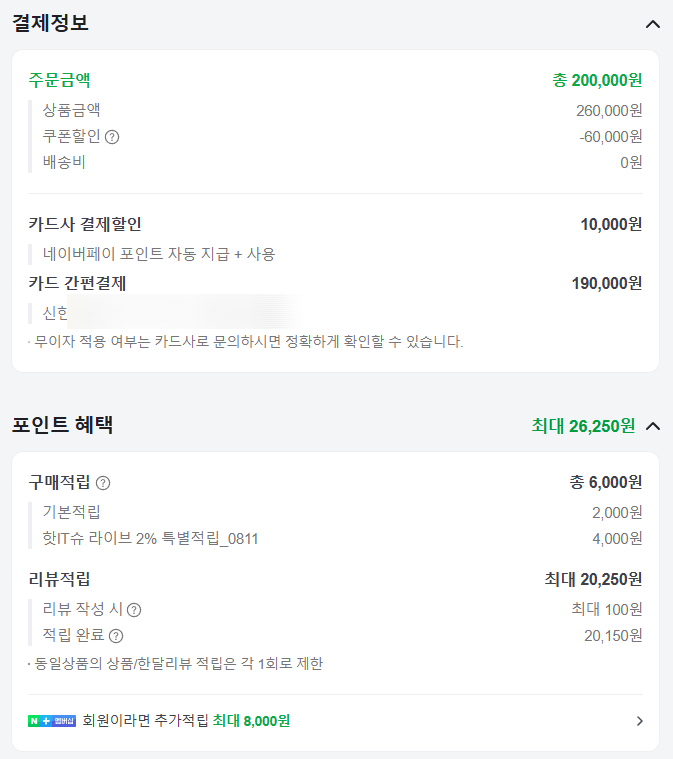This screenshot has height=759, width=673.
Task: Collapse the 포인트 혜택 section chevron
Action: [653, 426]
